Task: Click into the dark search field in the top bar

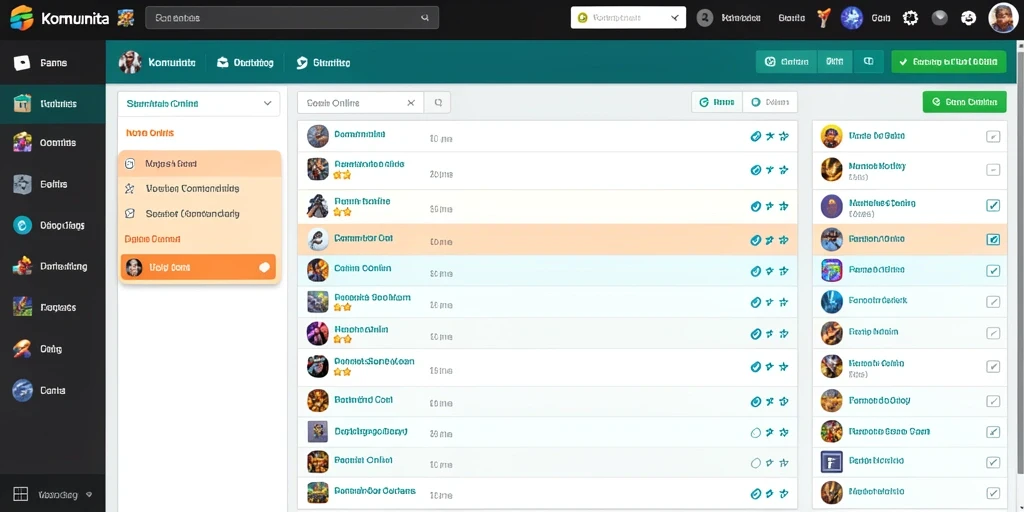Action: 292,18
